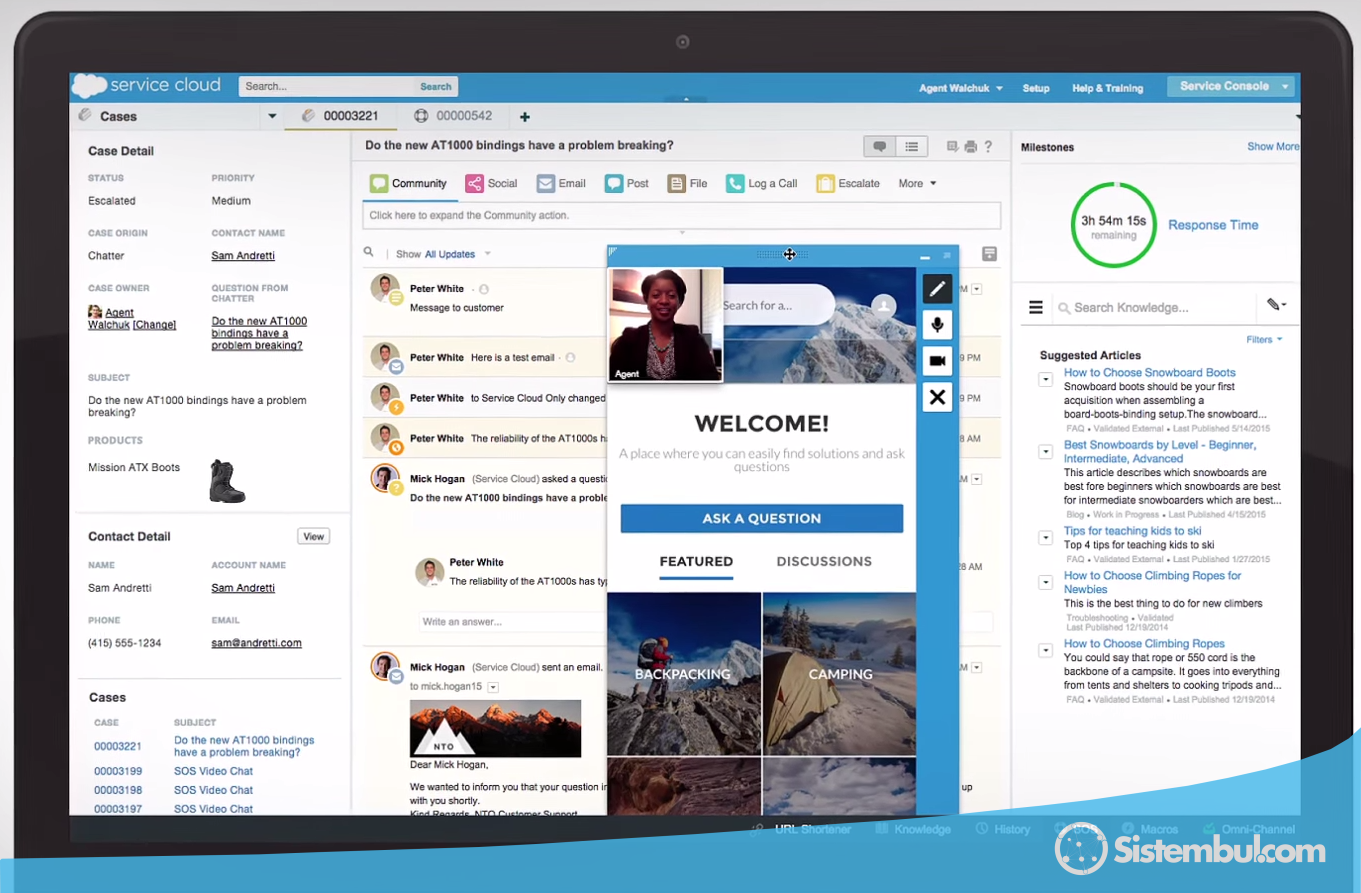
Task: Expand the More actions dropdown
Action: (917, 184)
